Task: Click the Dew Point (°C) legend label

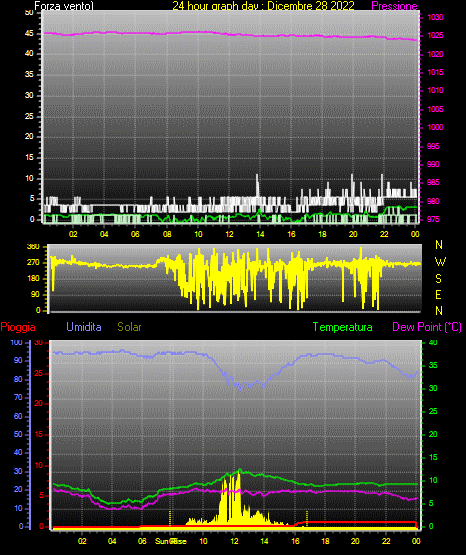Action: point(427,327)
